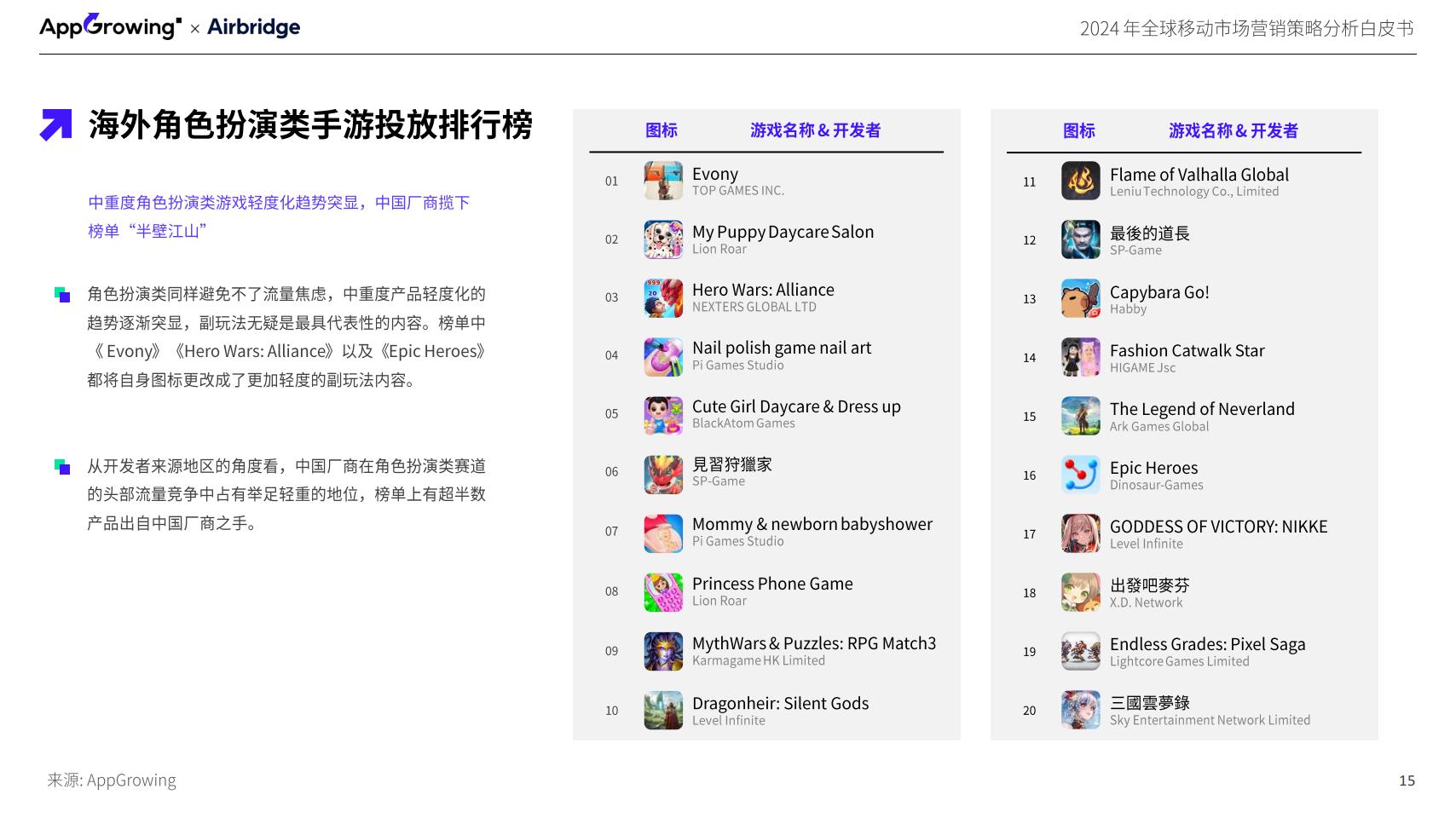Select MythWars & Puzzles: RPG Match3 title

814,643
